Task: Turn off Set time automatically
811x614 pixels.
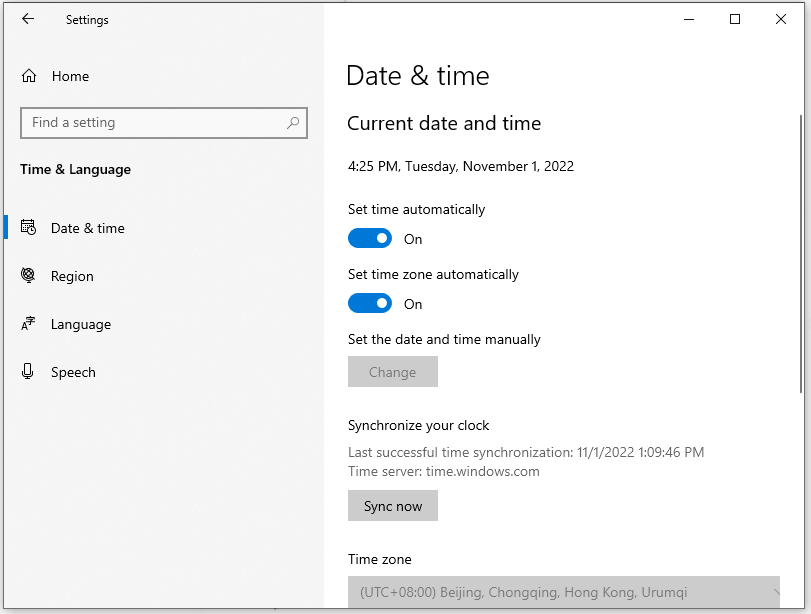Action: click(370, 239)
